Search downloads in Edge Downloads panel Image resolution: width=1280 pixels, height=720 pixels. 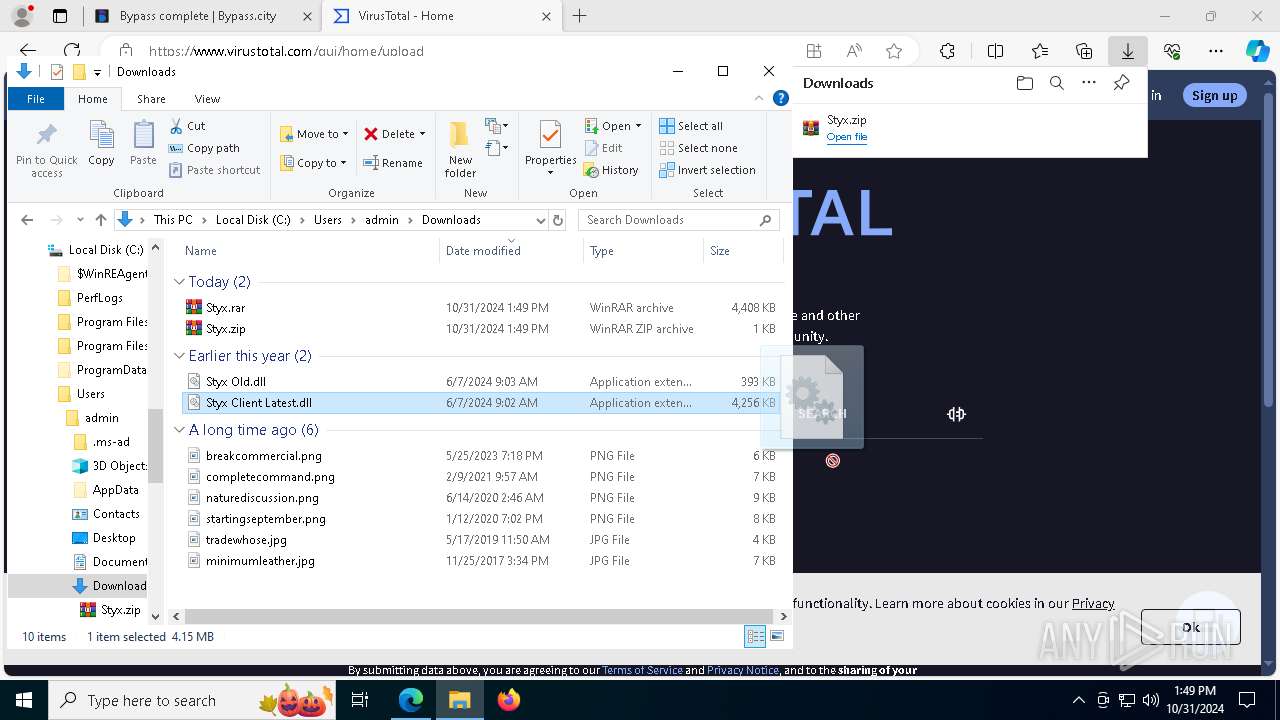[1056, 83]
